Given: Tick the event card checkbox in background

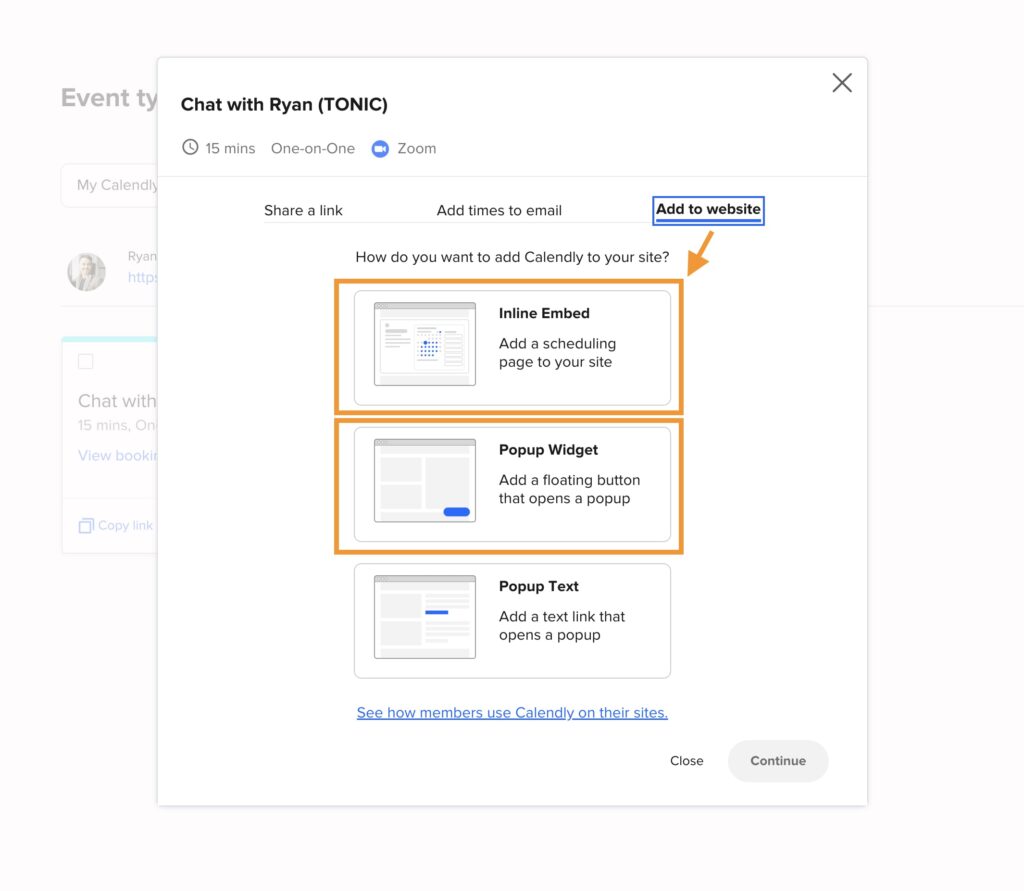Looking at the screenshot, I should coord(86,361).
